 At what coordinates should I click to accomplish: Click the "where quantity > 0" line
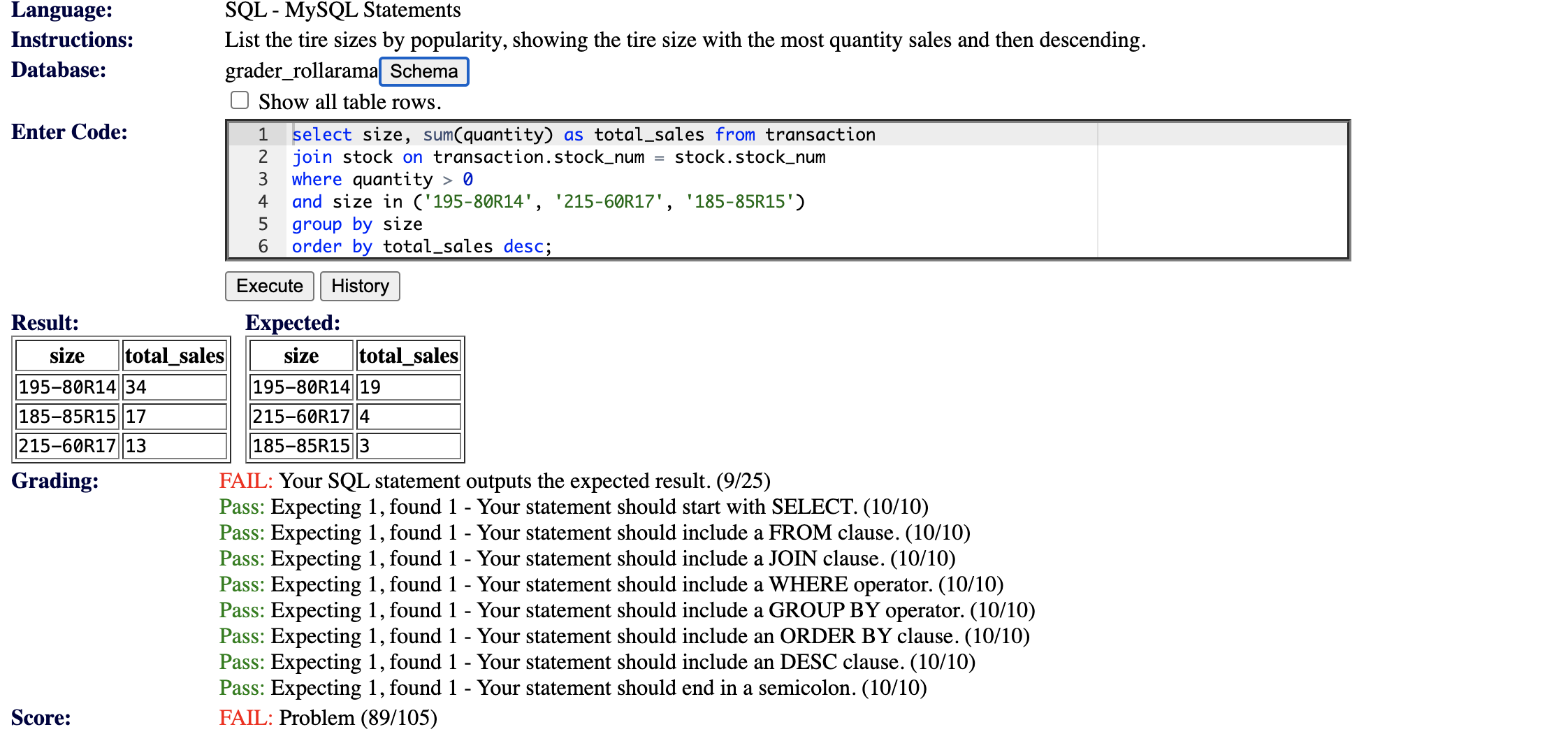[x=382, y=179]
